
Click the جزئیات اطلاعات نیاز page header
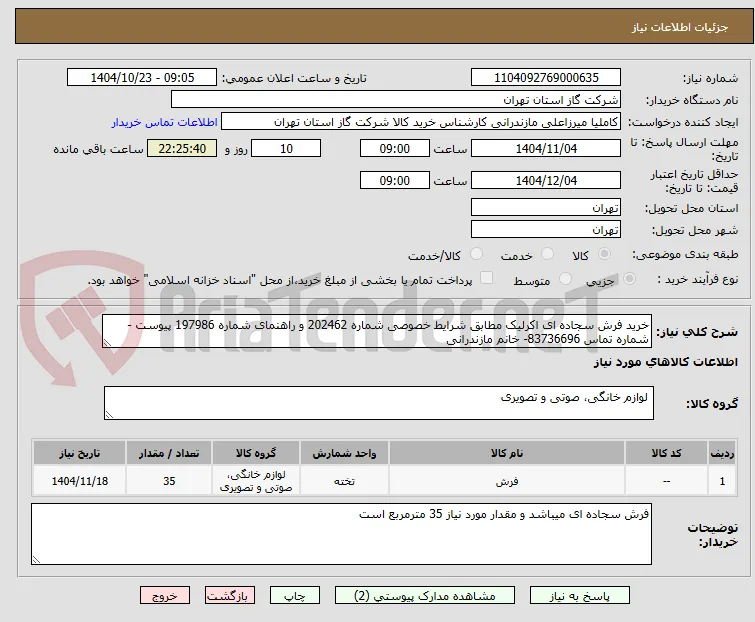(680, 27)
